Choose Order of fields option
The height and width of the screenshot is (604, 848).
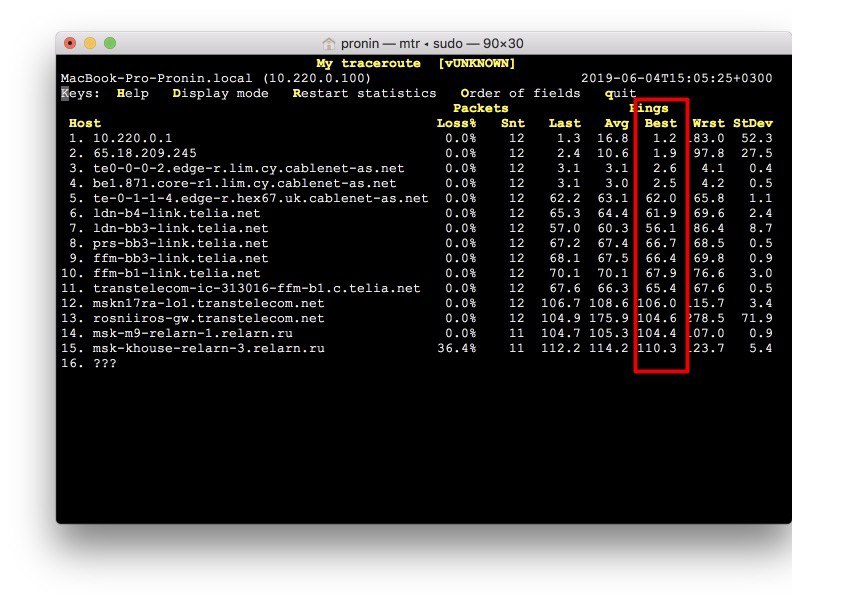(520, 93)
